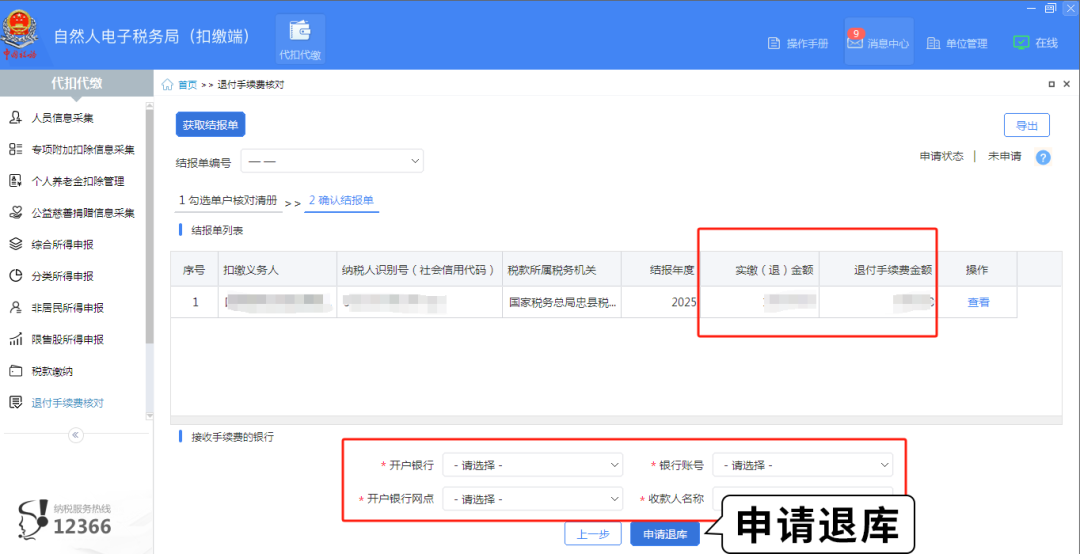Click sidebar scrollbar up arrow
The width and height of the screenshot is (1080, 554).
coord(149,106)
